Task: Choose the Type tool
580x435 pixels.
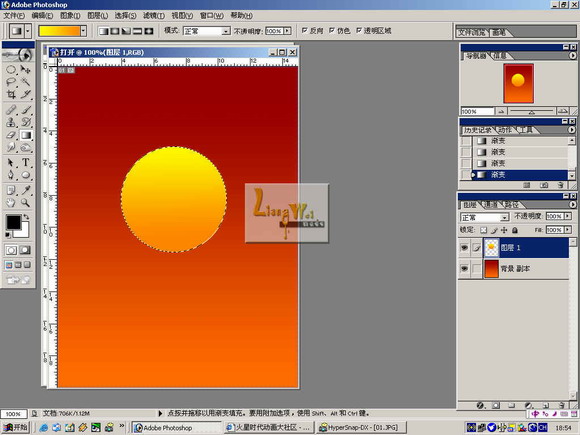Action: [x=25, y=162]
